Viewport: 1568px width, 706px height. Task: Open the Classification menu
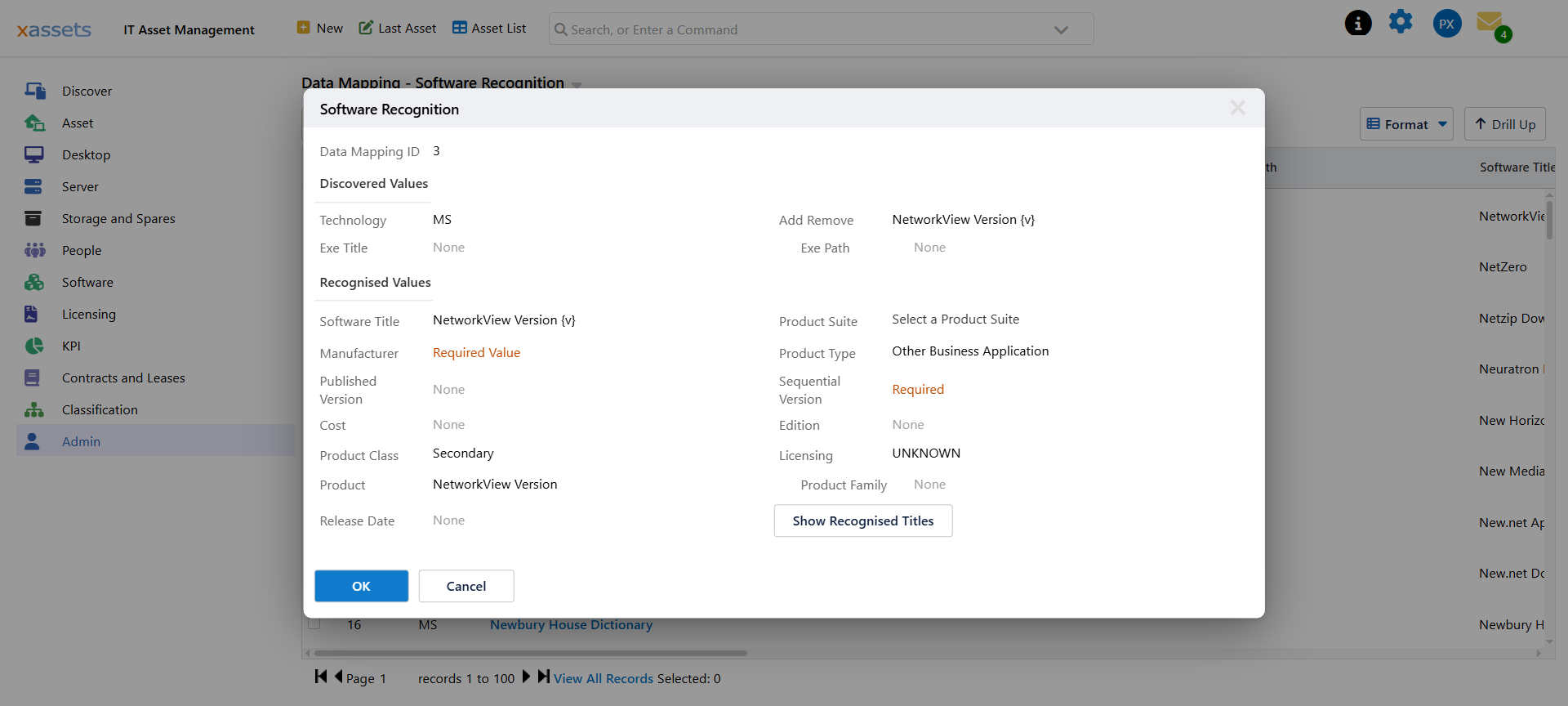point(100,409)
